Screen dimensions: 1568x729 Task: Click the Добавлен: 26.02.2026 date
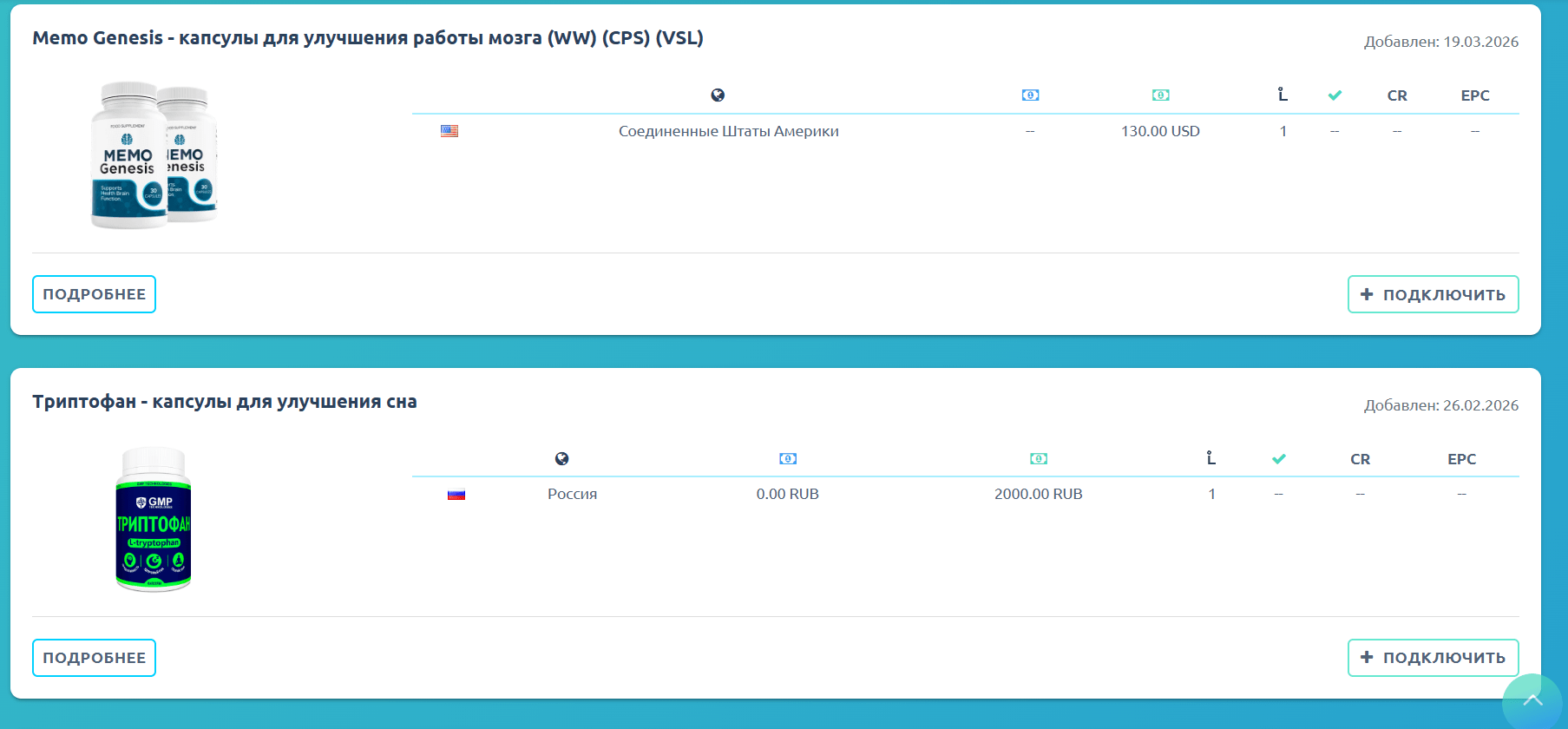pyautogui.click(x=1441, y=405)
